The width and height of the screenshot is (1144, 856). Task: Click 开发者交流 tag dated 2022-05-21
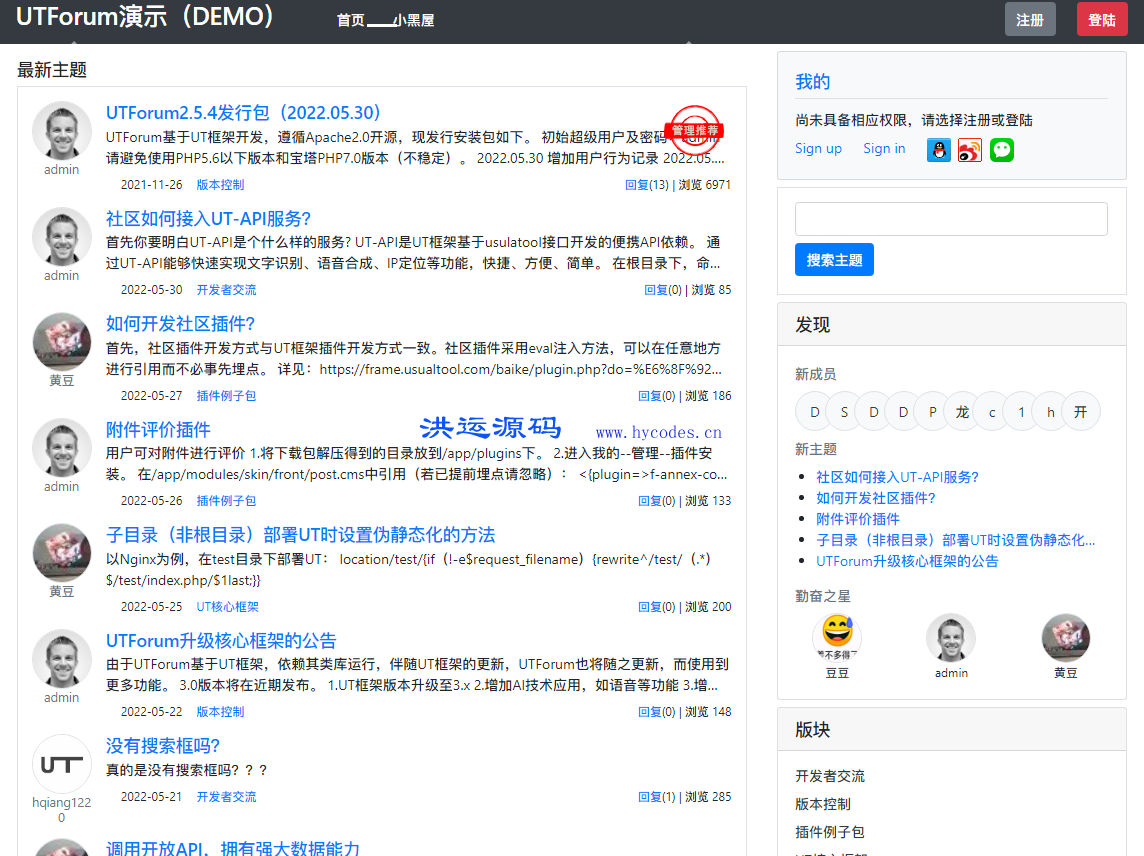click(x=226, y=797)
